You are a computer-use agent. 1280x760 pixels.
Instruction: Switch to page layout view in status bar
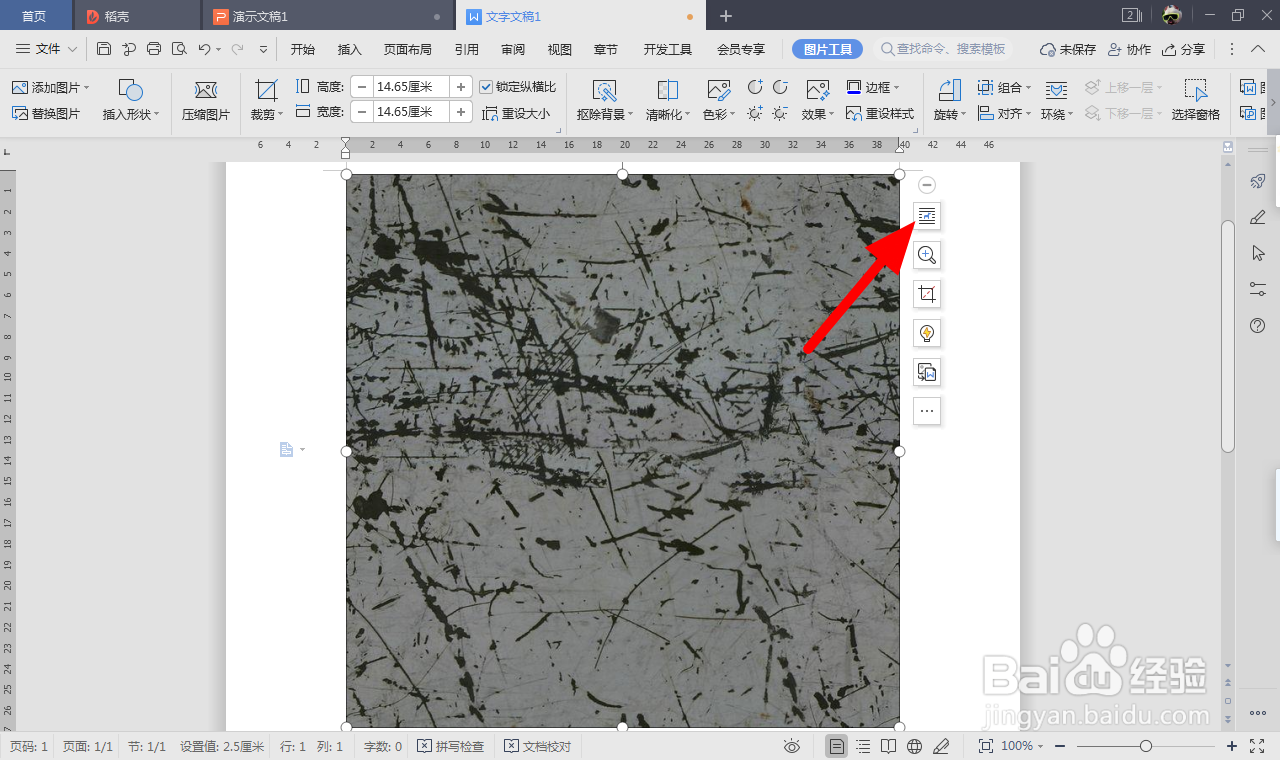click(x=836, y=746)
